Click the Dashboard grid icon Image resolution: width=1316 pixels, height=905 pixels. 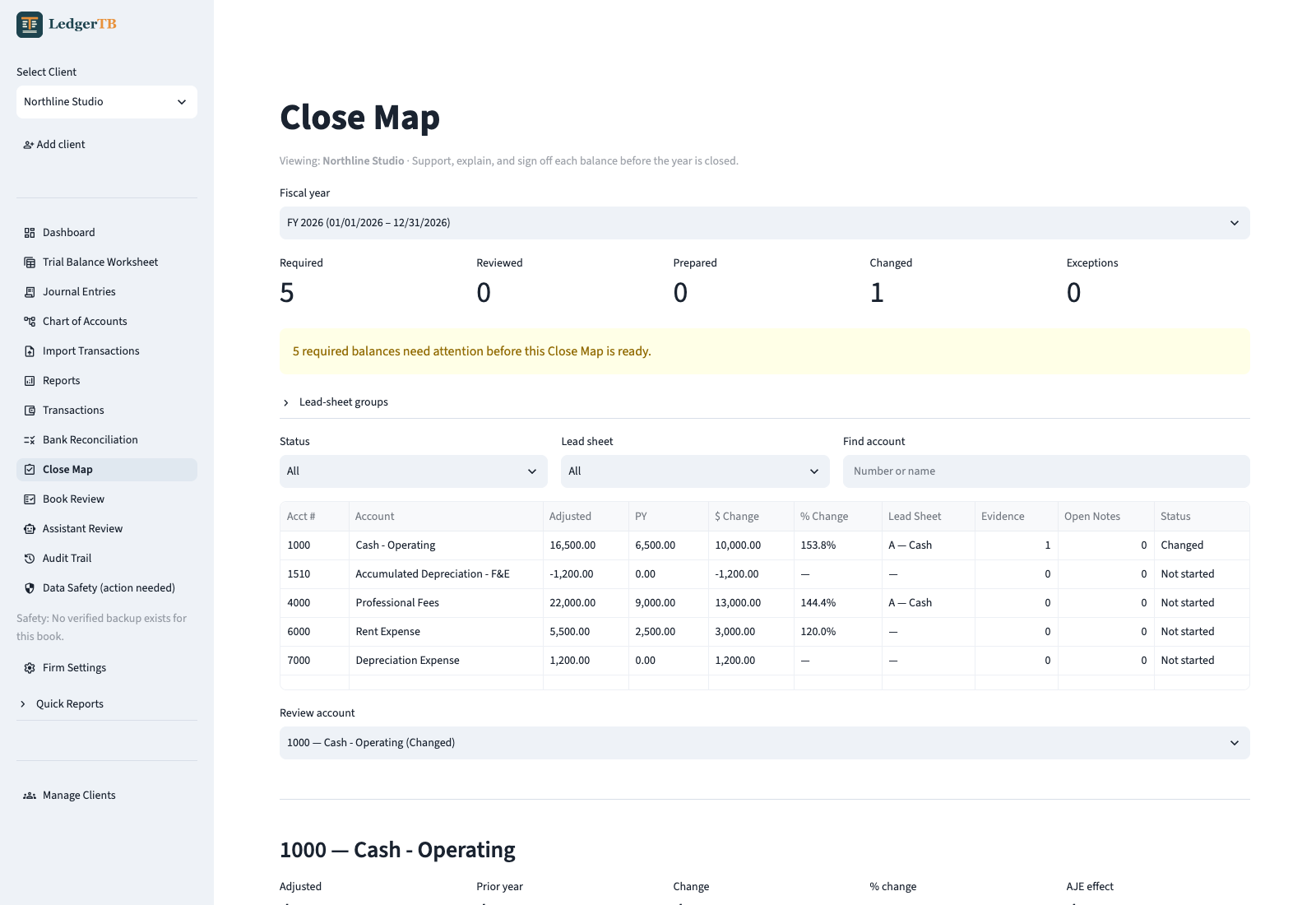click(30, 233)
